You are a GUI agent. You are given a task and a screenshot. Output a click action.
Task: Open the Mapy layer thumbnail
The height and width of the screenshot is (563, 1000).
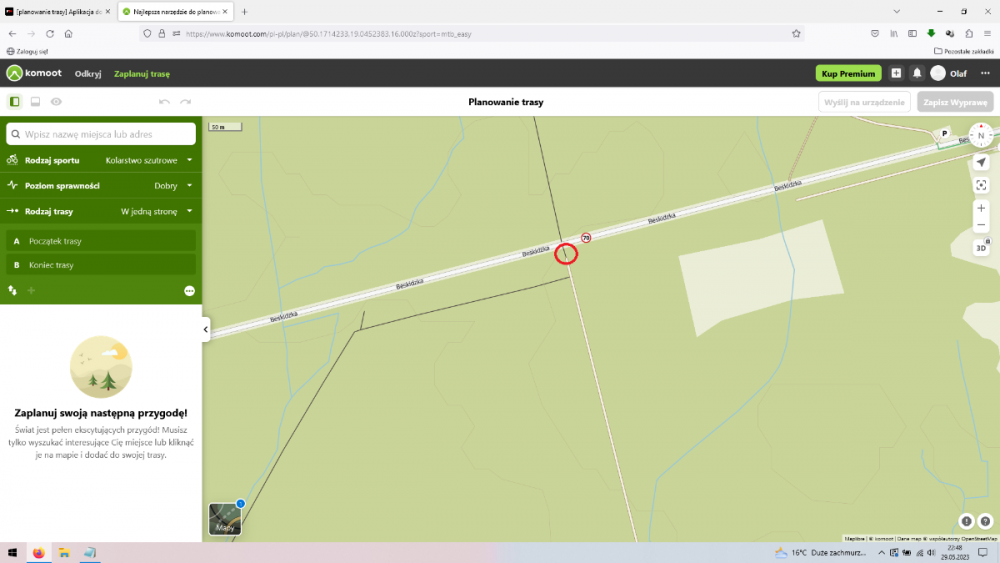coord(225,519)
